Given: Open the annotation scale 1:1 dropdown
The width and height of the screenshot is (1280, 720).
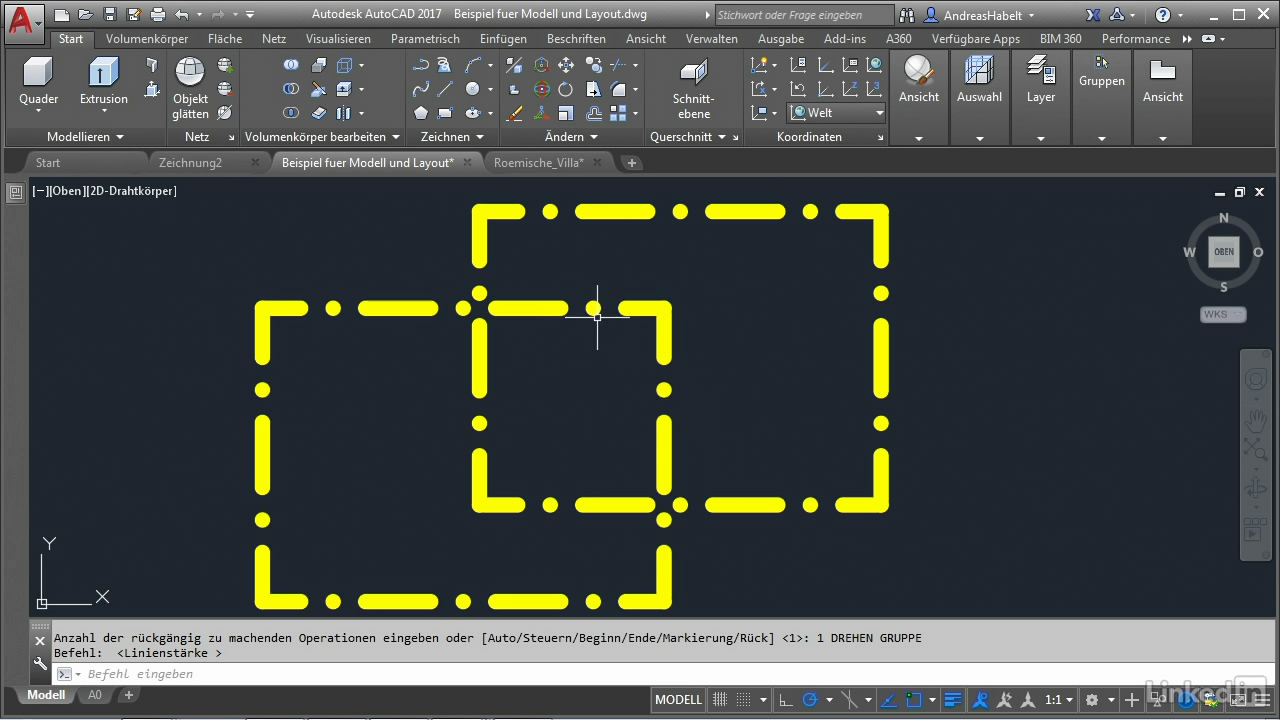Looking at the screenshot, I should pyautogui.click(x=1059, y=700).
